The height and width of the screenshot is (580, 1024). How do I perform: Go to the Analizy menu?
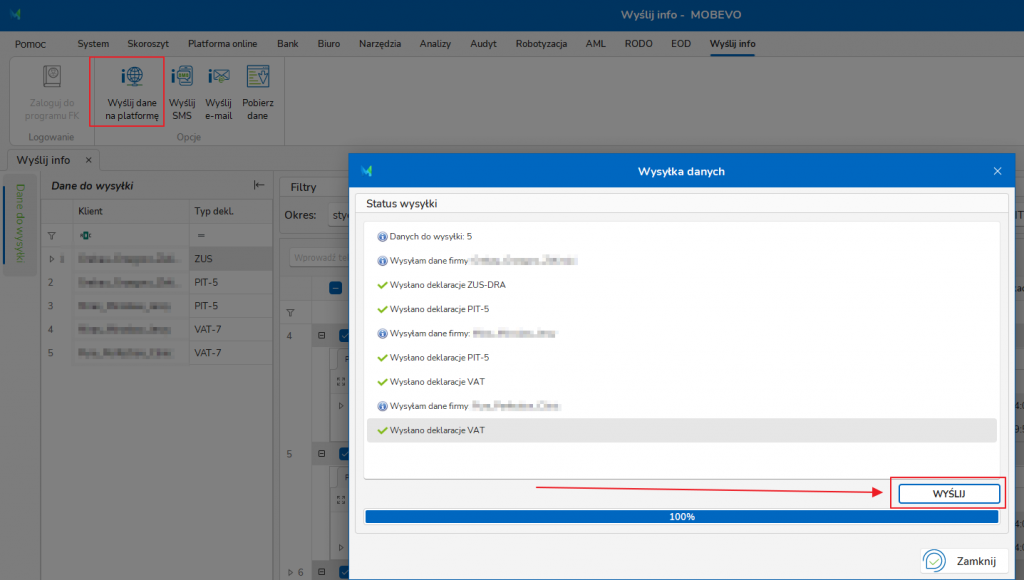pyautogui.click(x=435, y=44)
